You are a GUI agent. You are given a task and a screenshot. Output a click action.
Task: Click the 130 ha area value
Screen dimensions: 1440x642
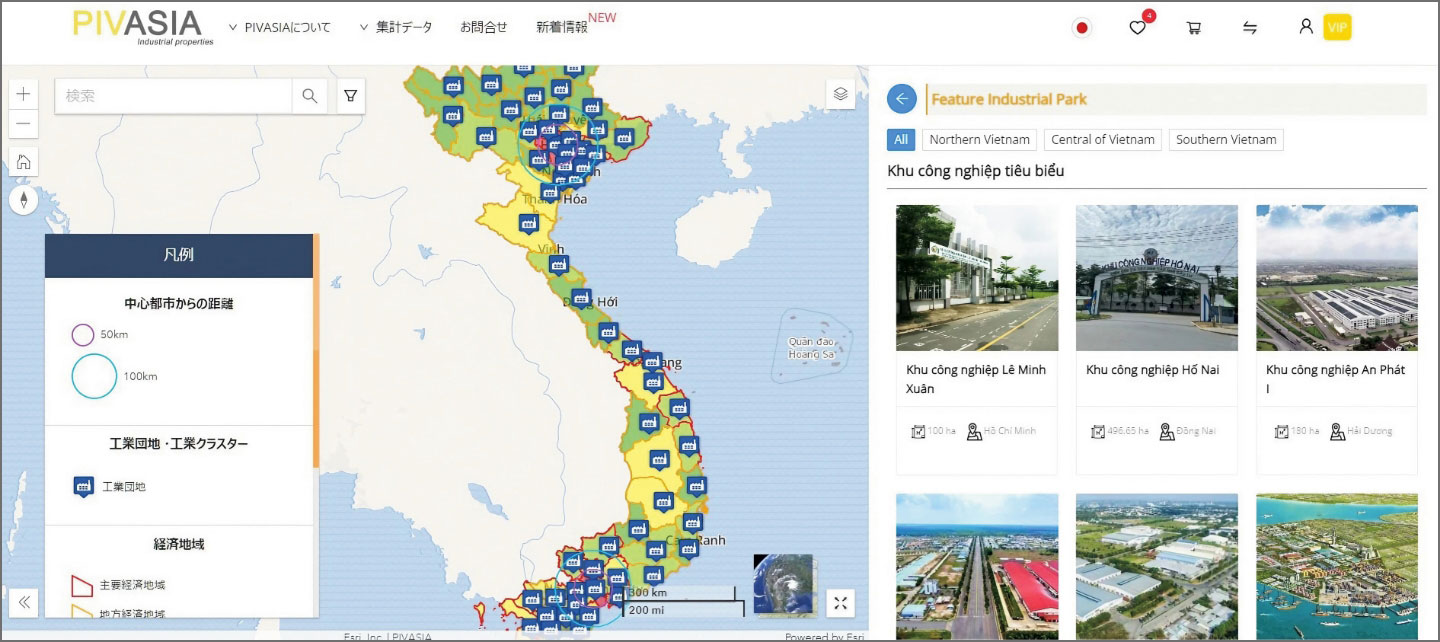(x=1305, y=431)
